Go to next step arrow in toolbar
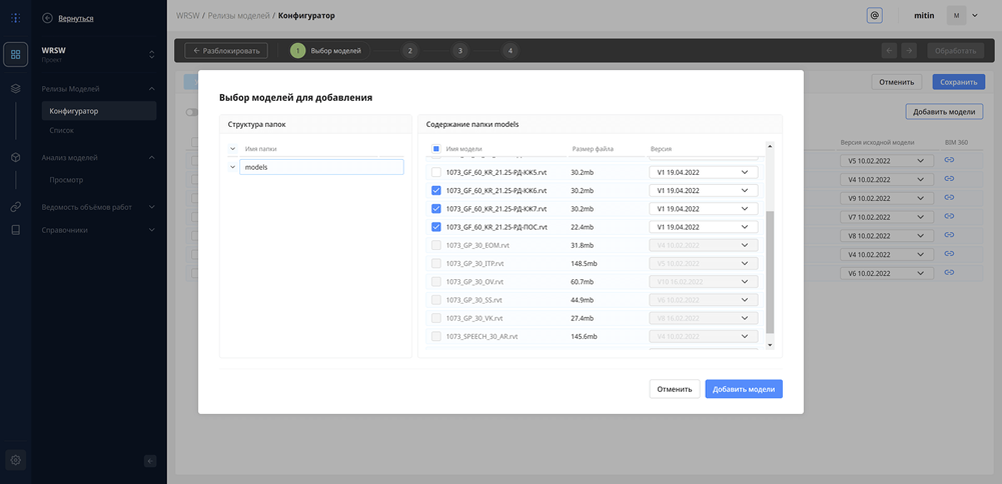The width and height of the screenshot is (1002, 484). [910, 51]
